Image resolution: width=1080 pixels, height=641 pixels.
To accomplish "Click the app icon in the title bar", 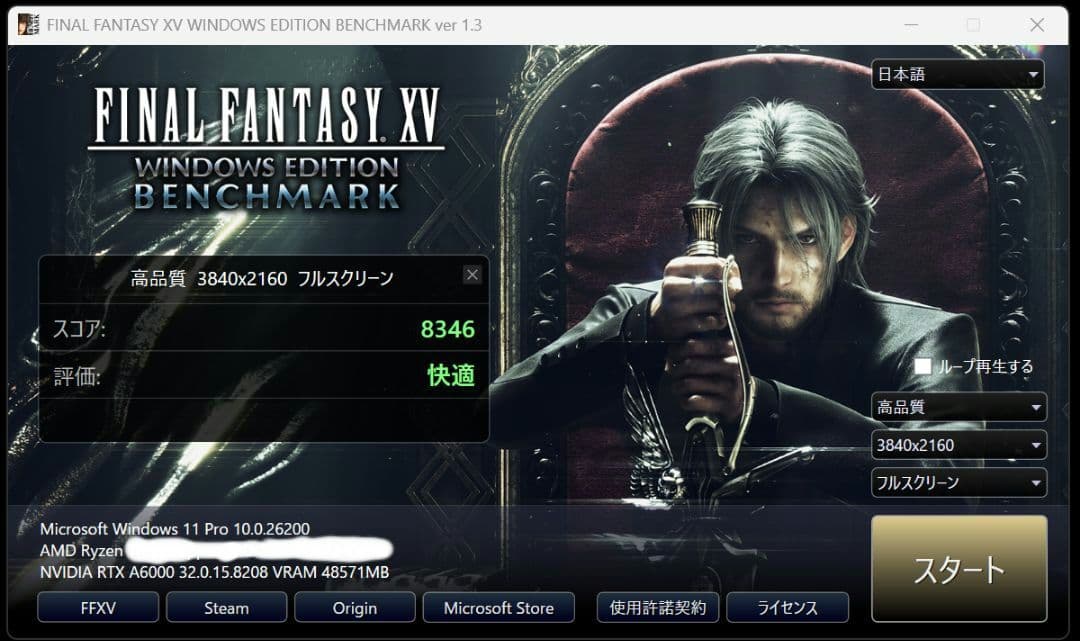I will [x=28, y=25].
